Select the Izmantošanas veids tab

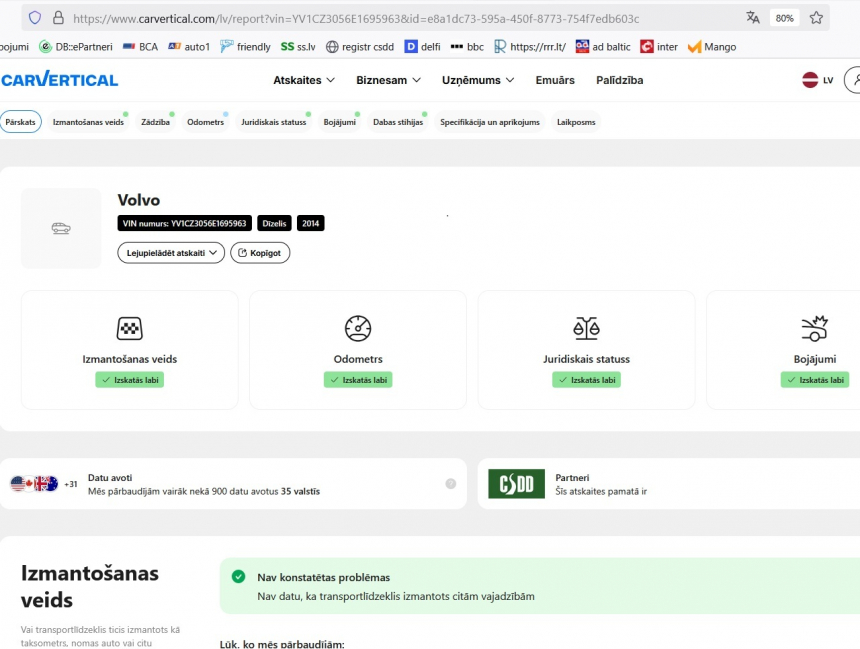[x=88, y=122]
